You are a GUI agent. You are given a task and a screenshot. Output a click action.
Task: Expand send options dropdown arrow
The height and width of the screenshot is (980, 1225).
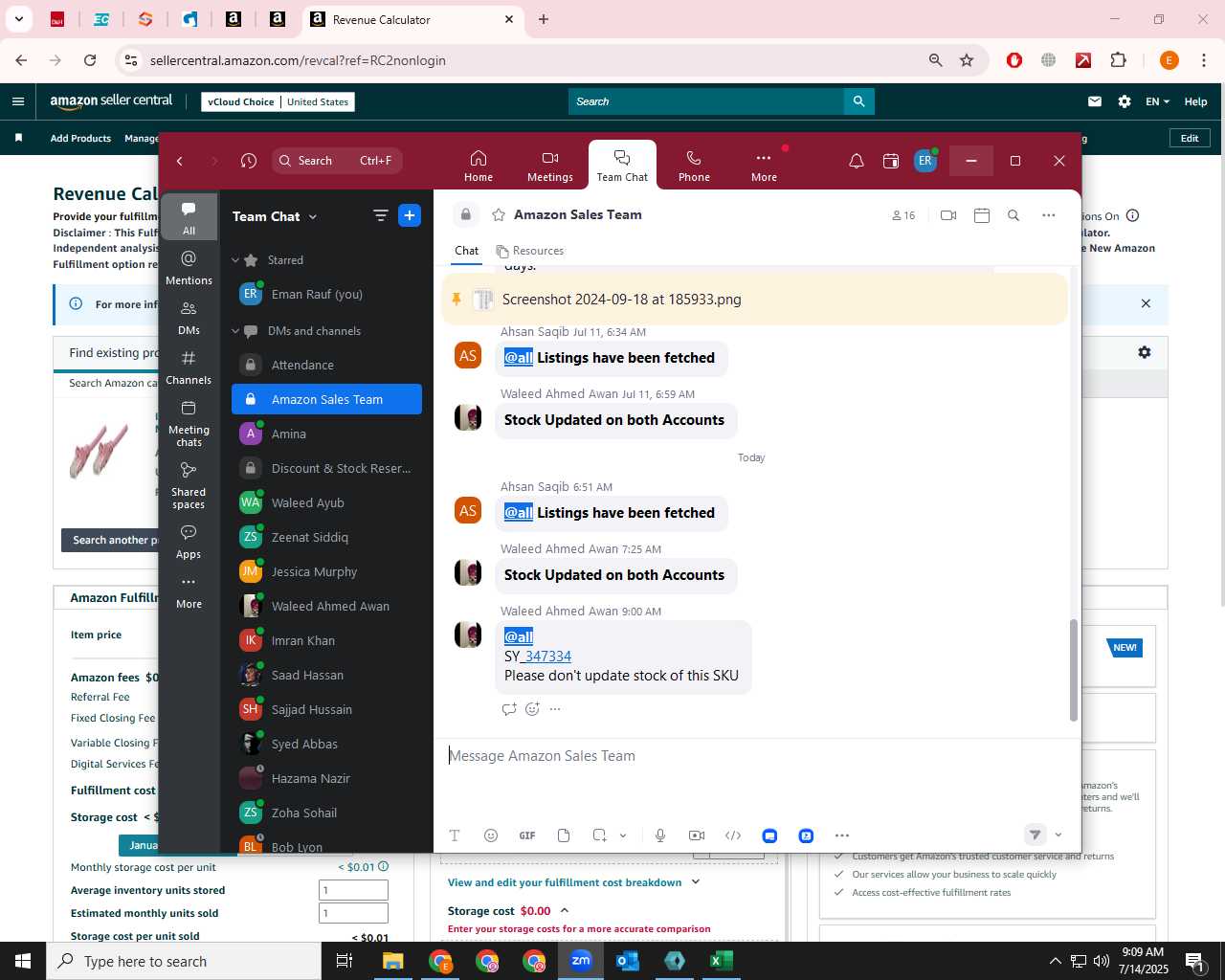[1058, 835]
